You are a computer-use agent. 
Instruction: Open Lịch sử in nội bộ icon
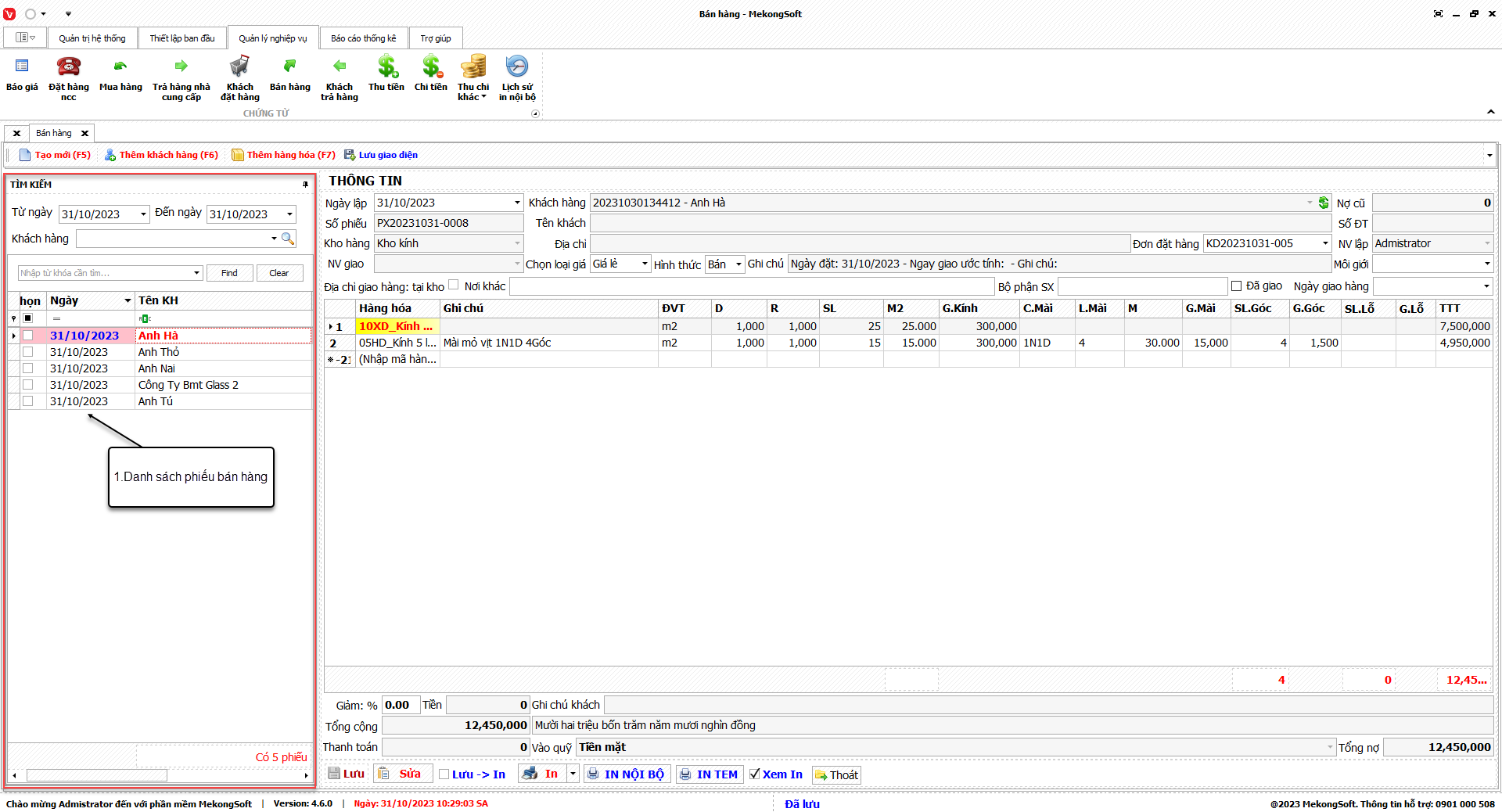point(517,67)
